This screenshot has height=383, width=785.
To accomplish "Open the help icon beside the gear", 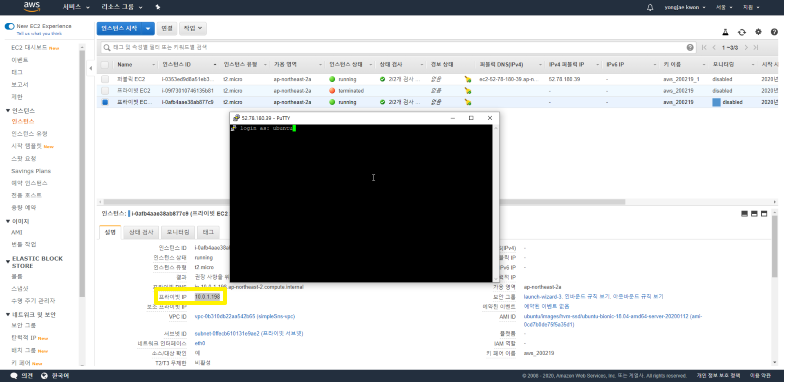I will (774, 32).
